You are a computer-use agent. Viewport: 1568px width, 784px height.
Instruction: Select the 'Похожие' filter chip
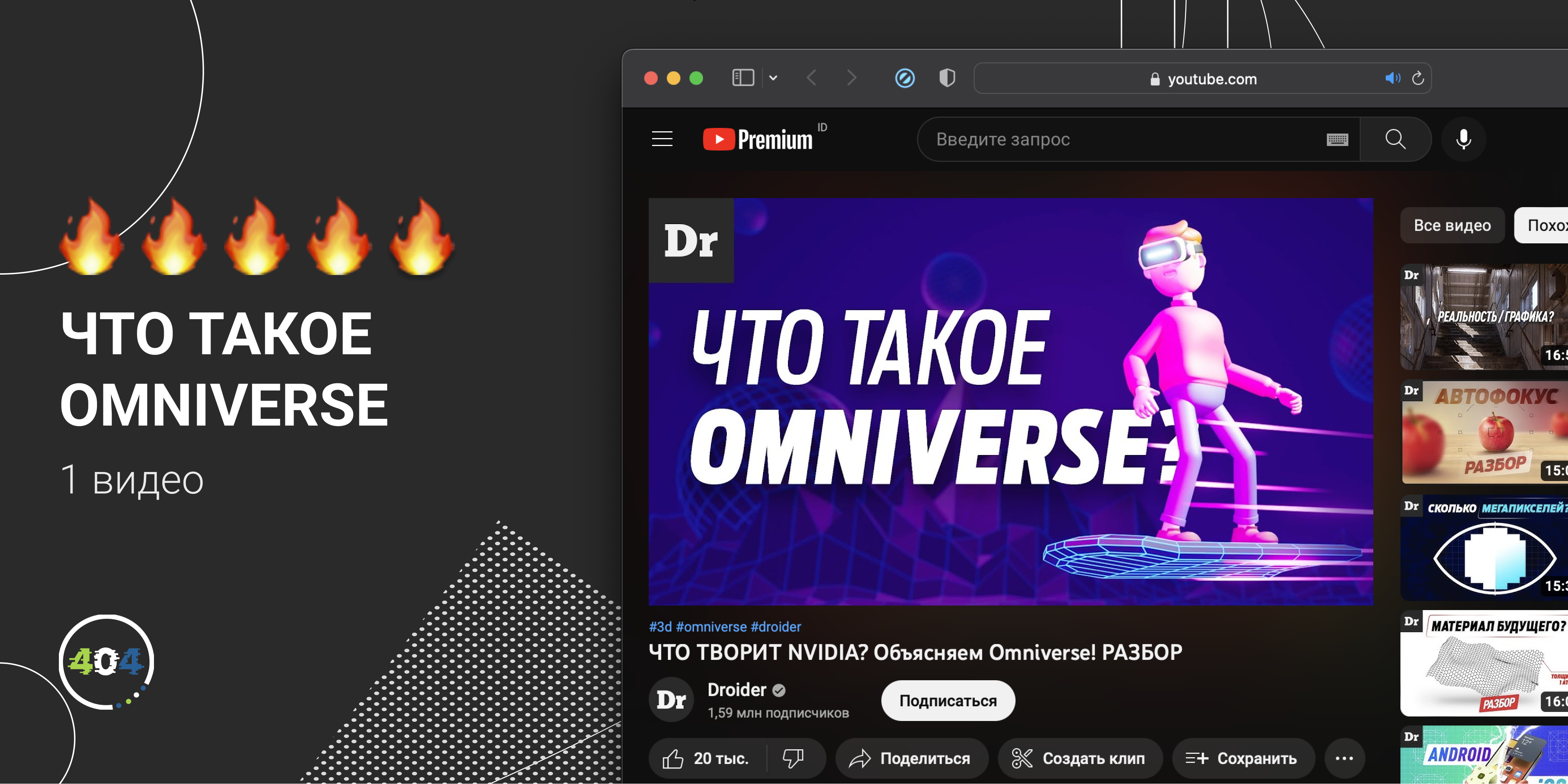pyautogui.click(x=1542, y=225)
